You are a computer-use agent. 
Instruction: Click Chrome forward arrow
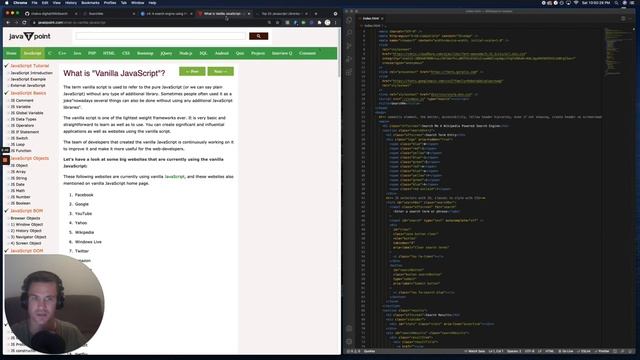tap(16, 22)
